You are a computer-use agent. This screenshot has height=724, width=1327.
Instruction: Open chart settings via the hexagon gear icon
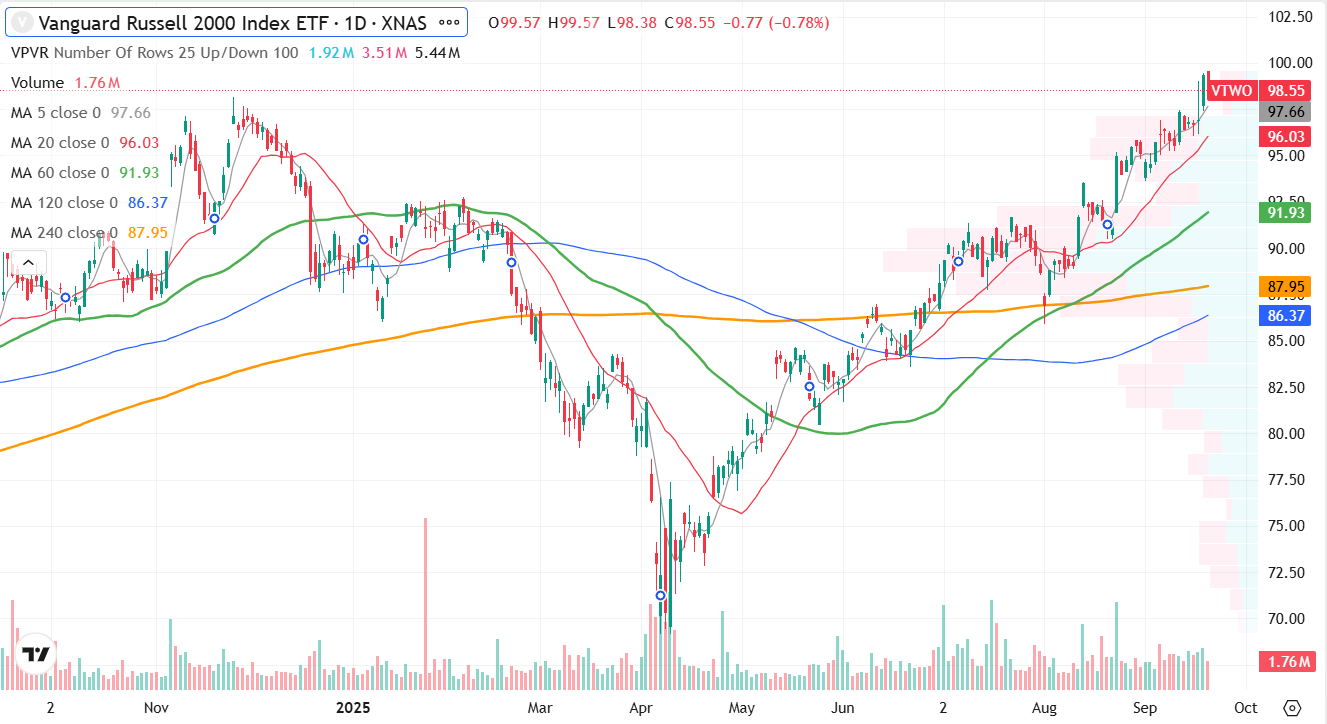tap(1291, 707)
